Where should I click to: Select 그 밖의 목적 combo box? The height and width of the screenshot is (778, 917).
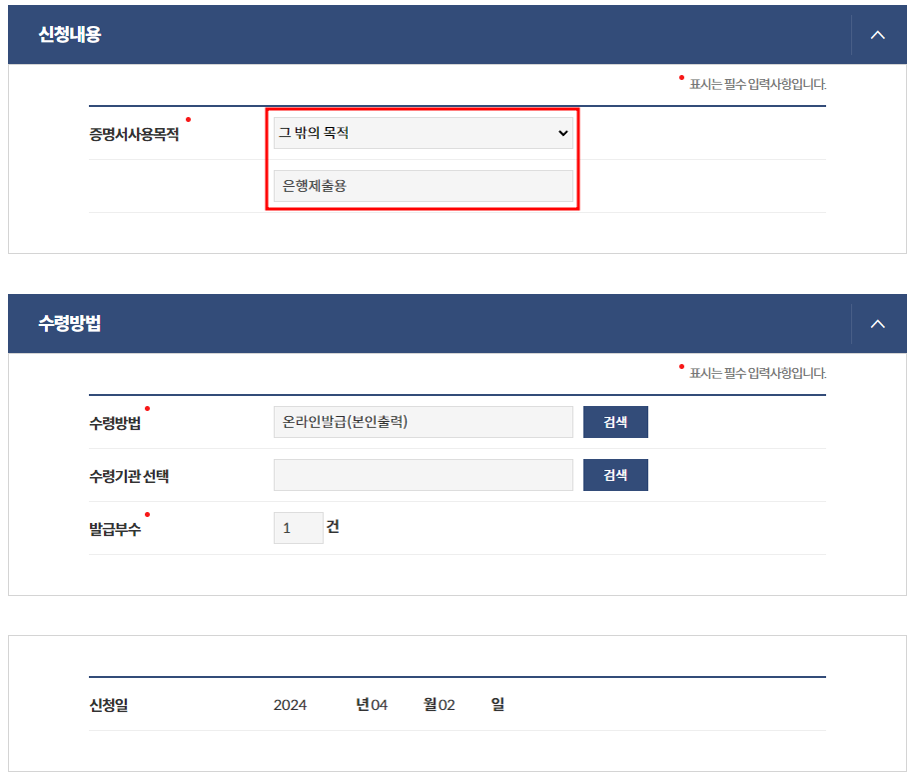pyautogui.click(x=422, y=133)
